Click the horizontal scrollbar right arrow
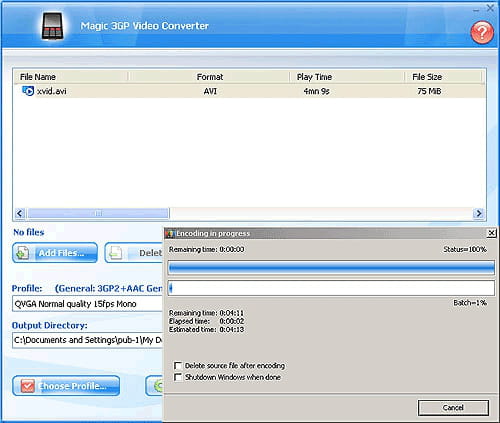500x423 pixels. point(479,213)
